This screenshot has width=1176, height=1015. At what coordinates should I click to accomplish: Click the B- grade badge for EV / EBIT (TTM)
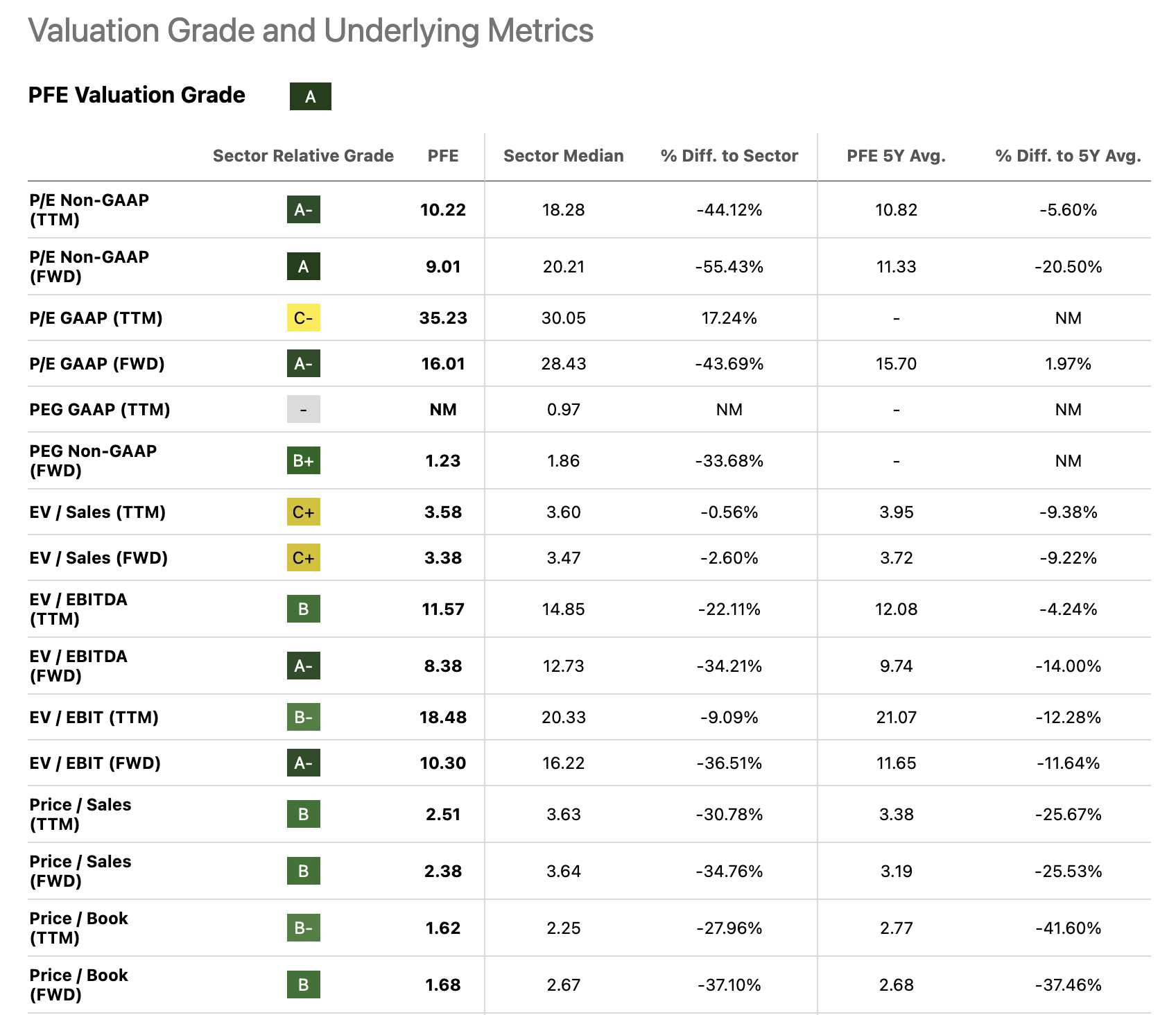pos(303,718)
